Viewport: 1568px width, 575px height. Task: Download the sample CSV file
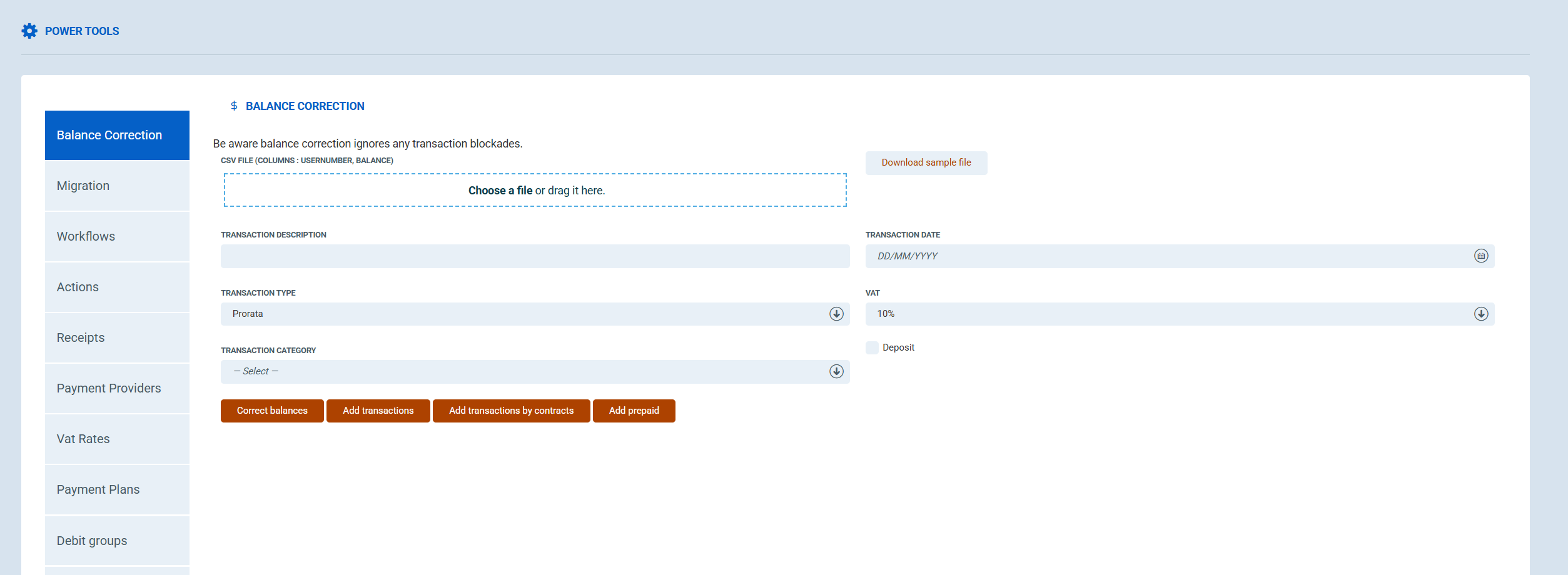click(x=926, y=163)
